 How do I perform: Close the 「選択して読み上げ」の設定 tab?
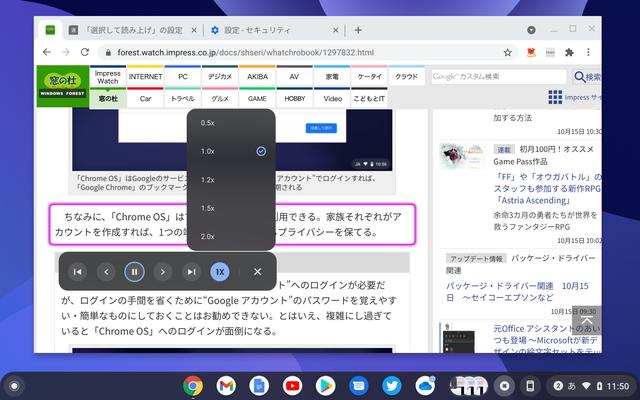[194, 30]
